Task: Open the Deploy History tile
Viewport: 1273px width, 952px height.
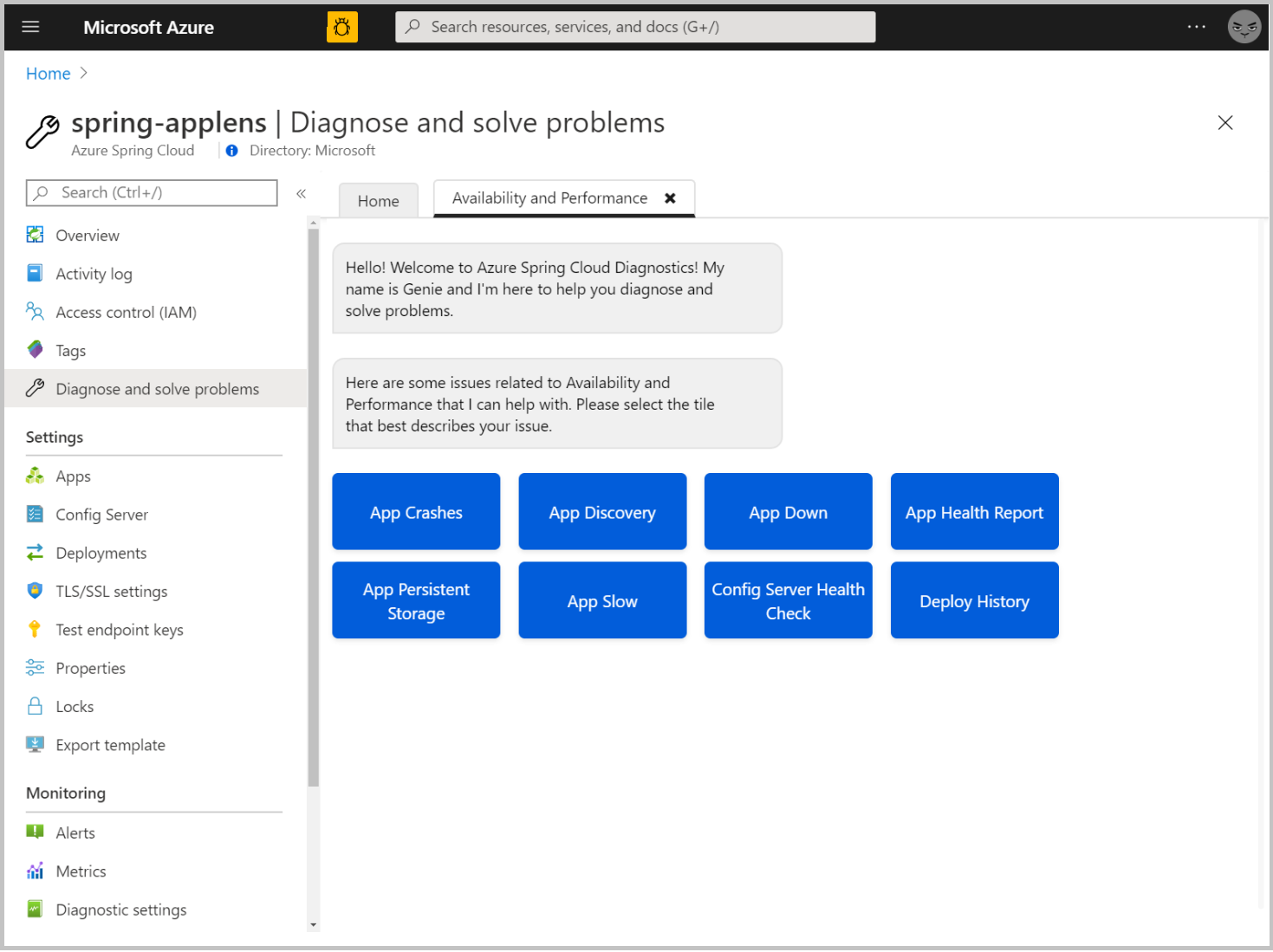Action: click(975, 600)
